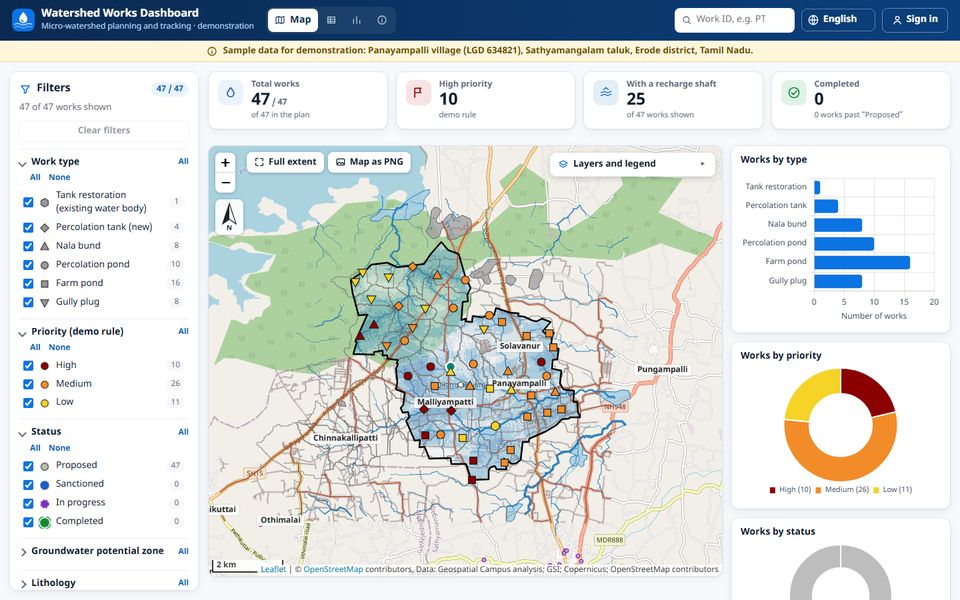Click the High priority flag icon
960x600 pixels.
[x=418, y=93]
